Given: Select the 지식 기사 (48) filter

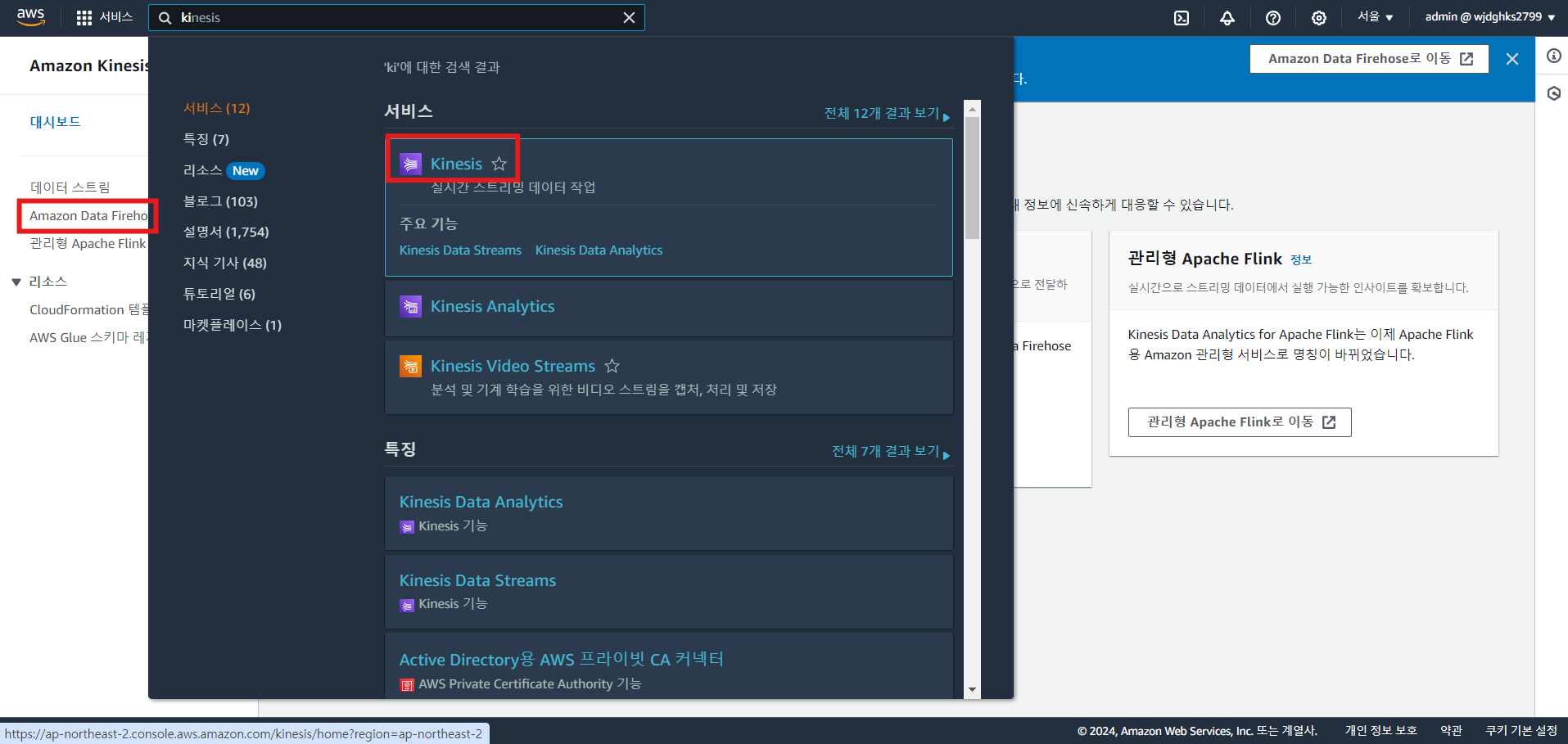Looking at the screenshot, I should coord(225,263).
